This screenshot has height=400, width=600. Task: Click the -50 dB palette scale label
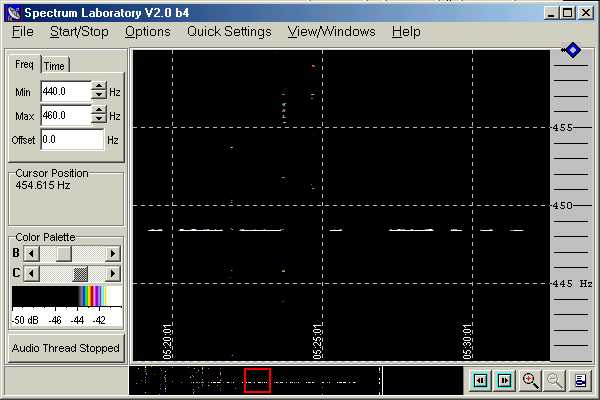(x=25, y=320)
